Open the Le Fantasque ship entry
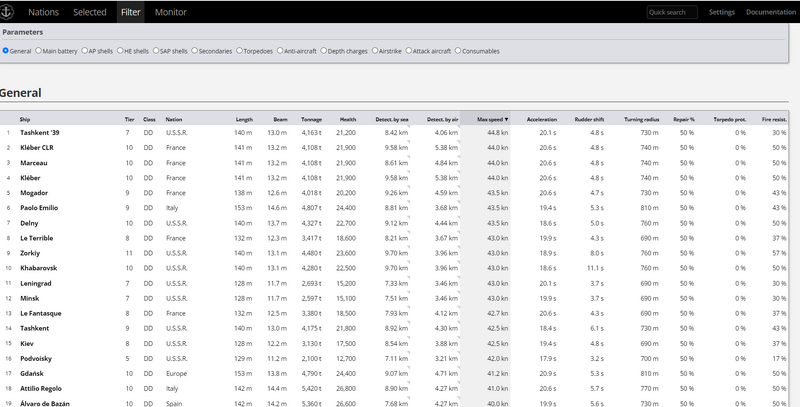 coord(40,313)
